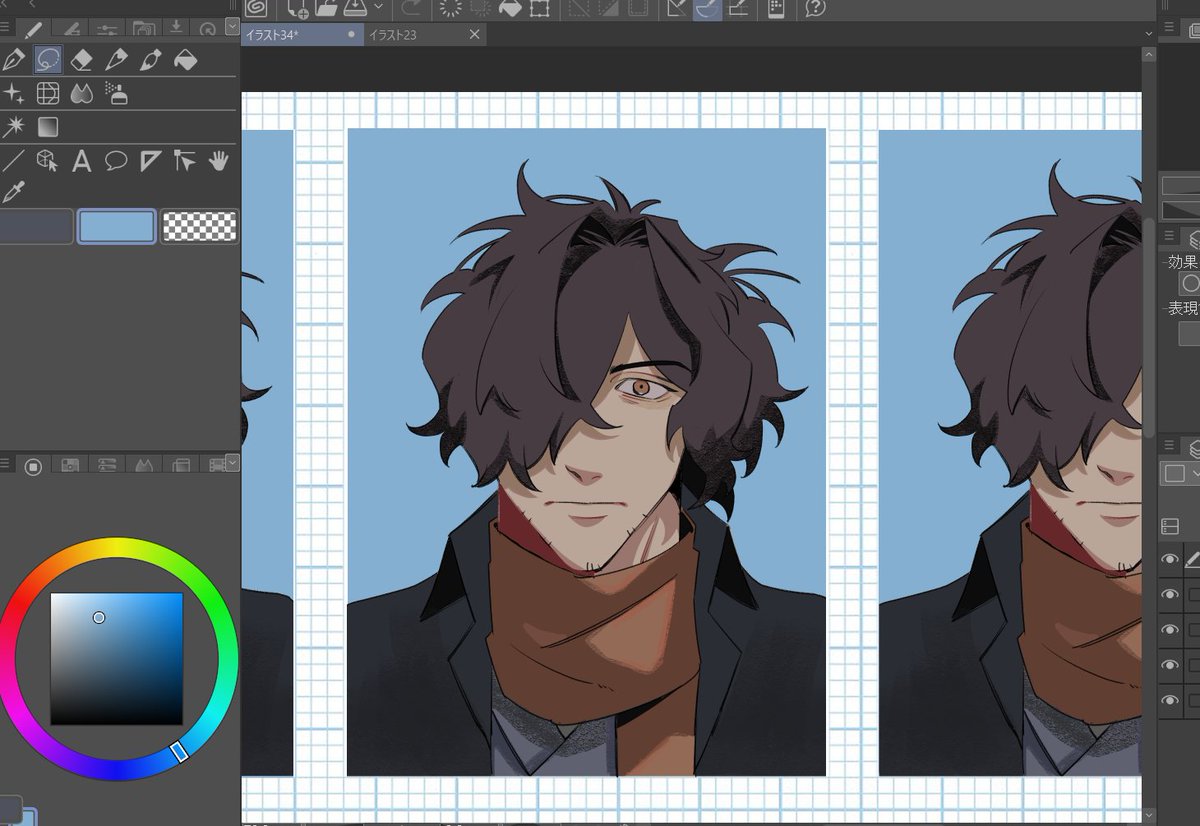Select the Auto select magic wand tool
This screenshot has height=826, width=1200.
tap(13, 127)
